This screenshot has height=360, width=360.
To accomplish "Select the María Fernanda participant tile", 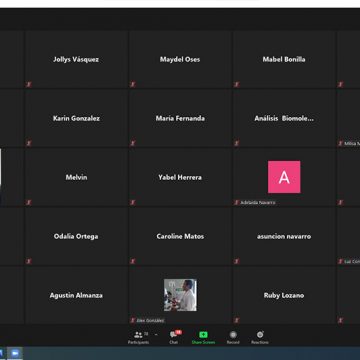I will (x=180, y=118).
